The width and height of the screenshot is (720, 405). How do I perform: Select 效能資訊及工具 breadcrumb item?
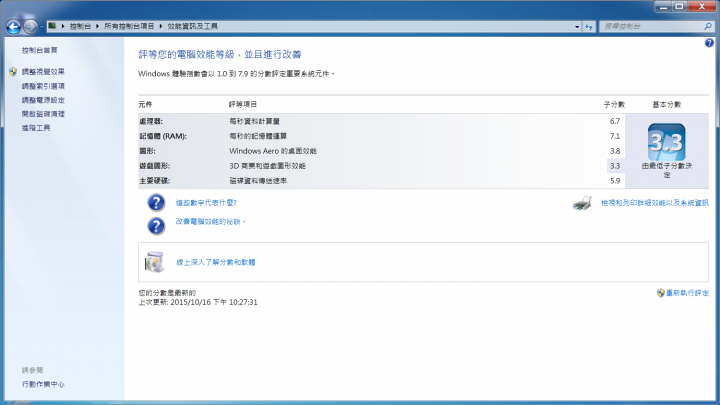click(192, 26)
